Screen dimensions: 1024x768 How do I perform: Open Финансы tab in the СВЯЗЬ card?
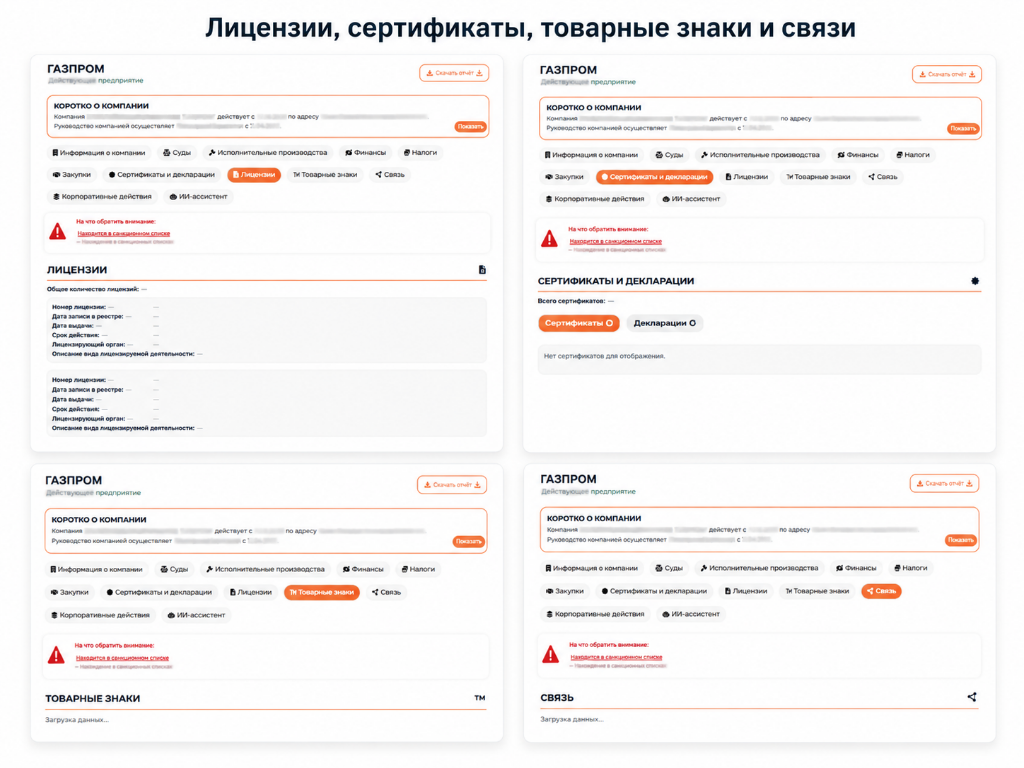click(x=856, y=568)
